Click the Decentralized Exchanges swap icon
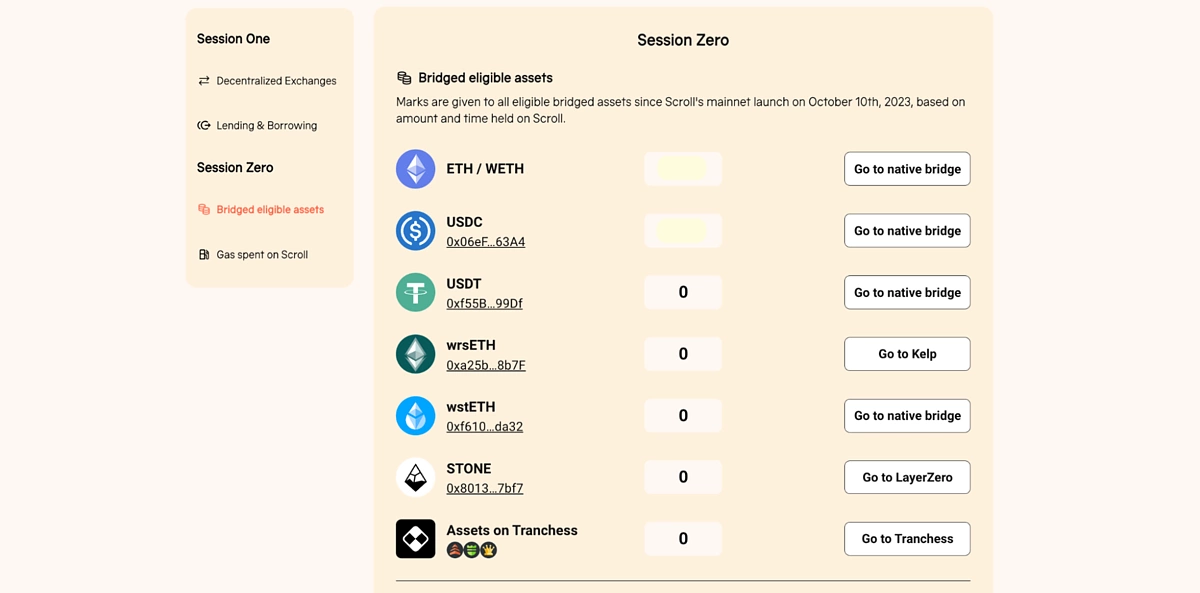1200x593 pixels. (205, 81)
